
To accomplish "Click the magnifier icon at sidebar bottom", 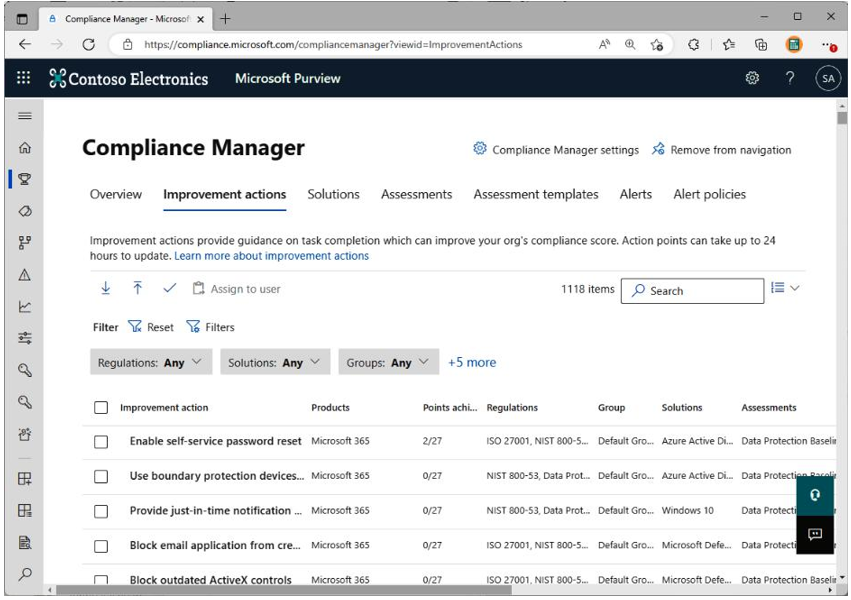I will tap(24, 574).
